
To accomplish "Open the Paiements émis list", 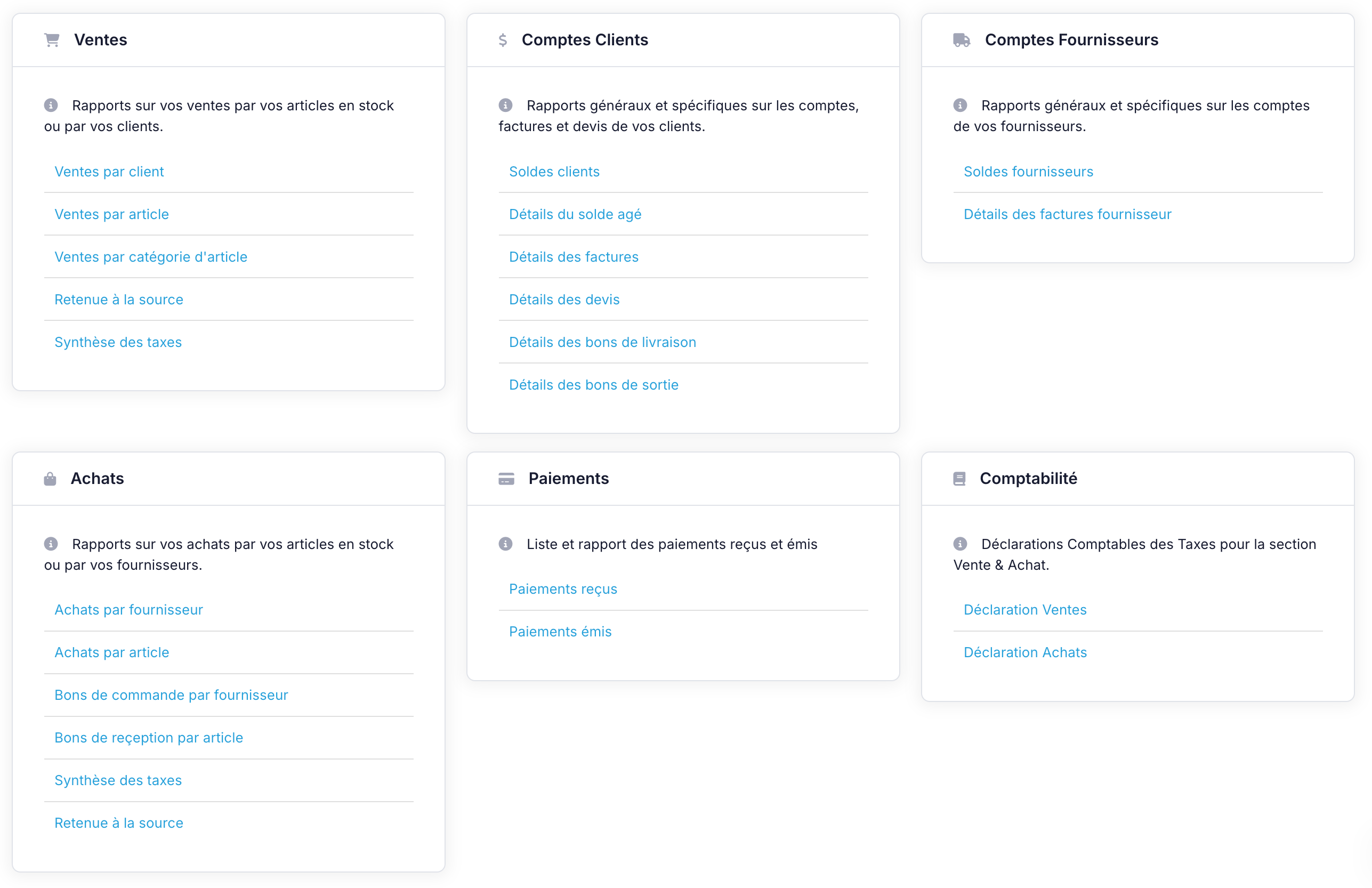I will pos(560,632).
